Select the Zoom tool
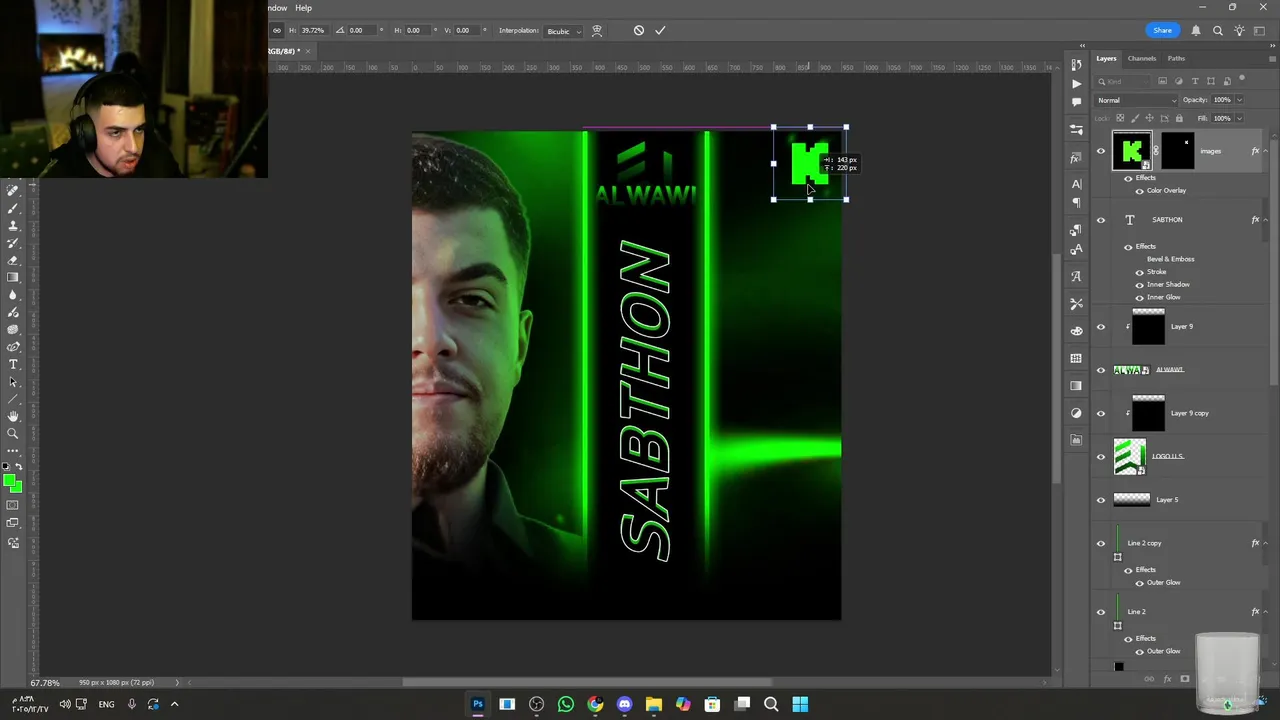 coord(13,434)
